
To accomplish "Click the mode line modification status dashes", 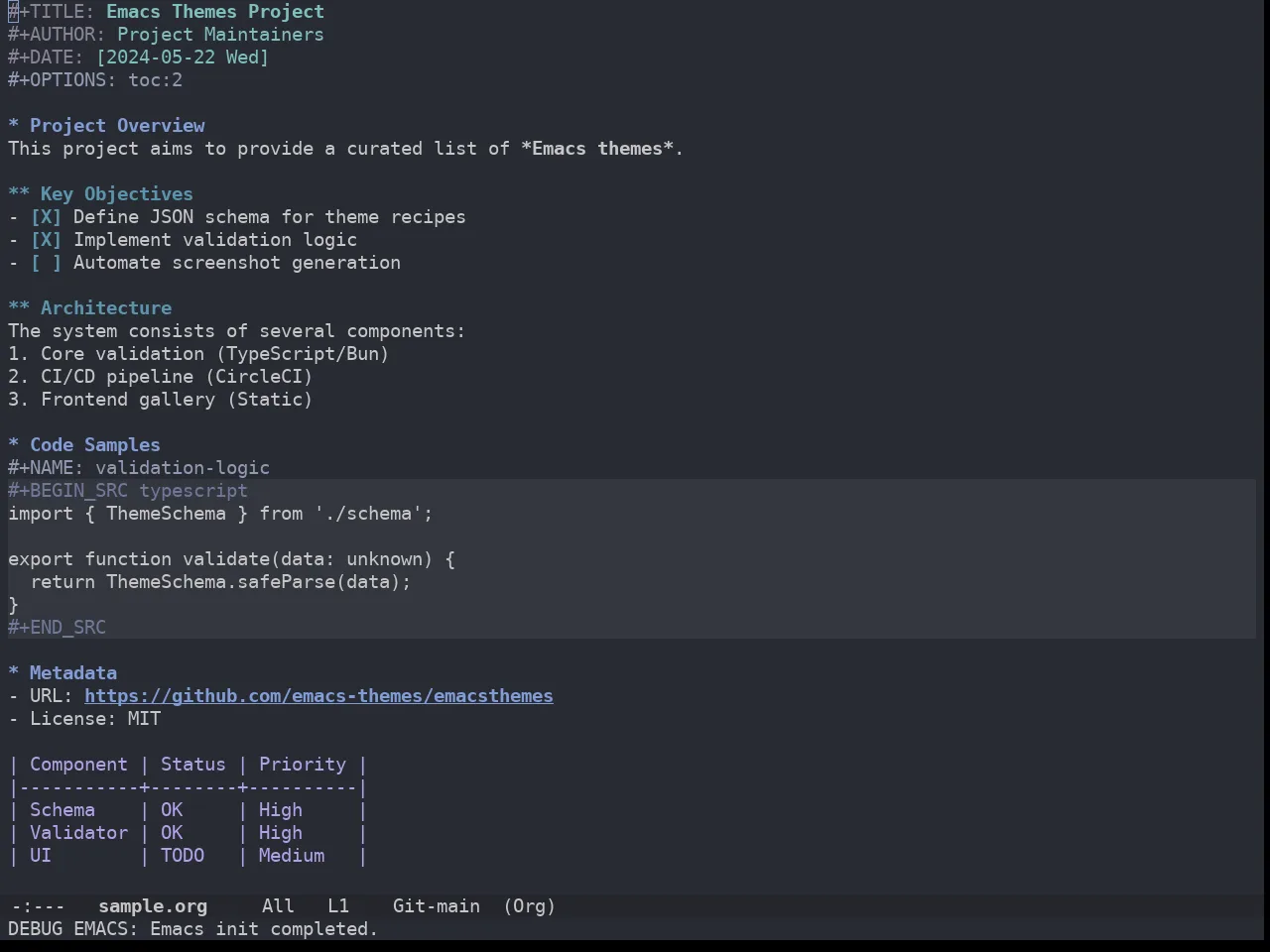I will click(x=38, y=906).
